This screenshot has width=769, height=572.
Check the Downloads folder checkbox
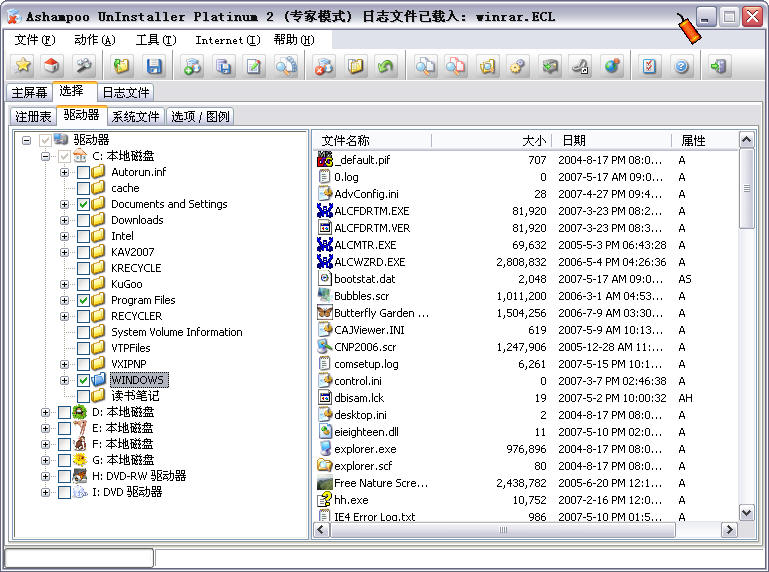(x=83, y=220)
